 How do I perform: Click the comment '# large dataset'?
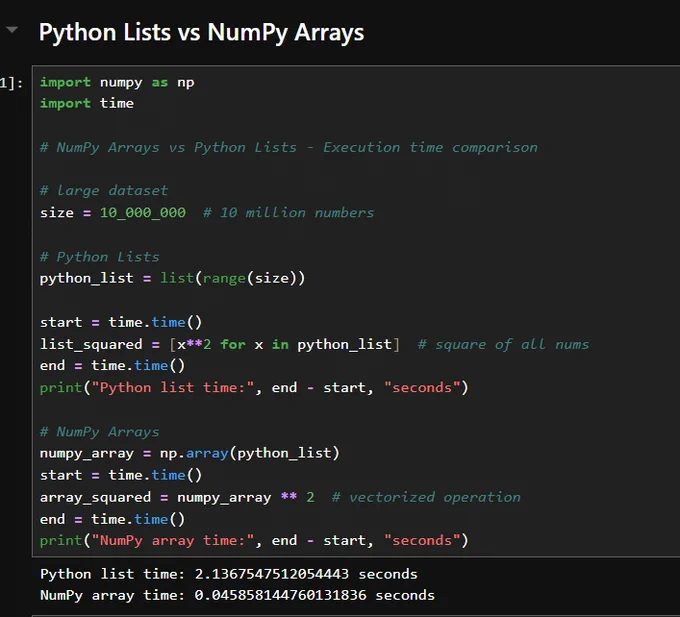[x=104, y=190]
